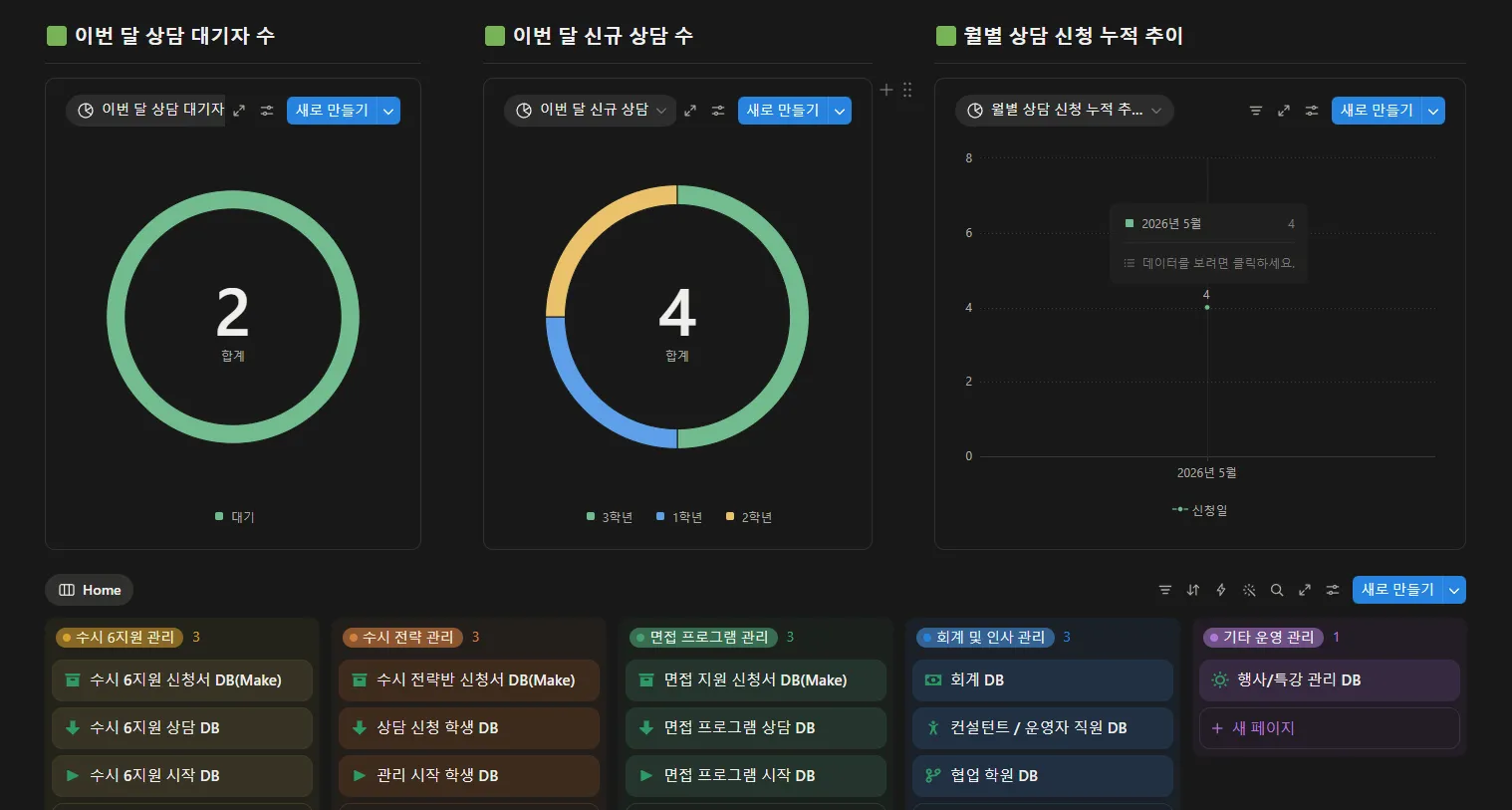
Task: Expand the Home board full screen
Action: click(x=1305, y=590)
